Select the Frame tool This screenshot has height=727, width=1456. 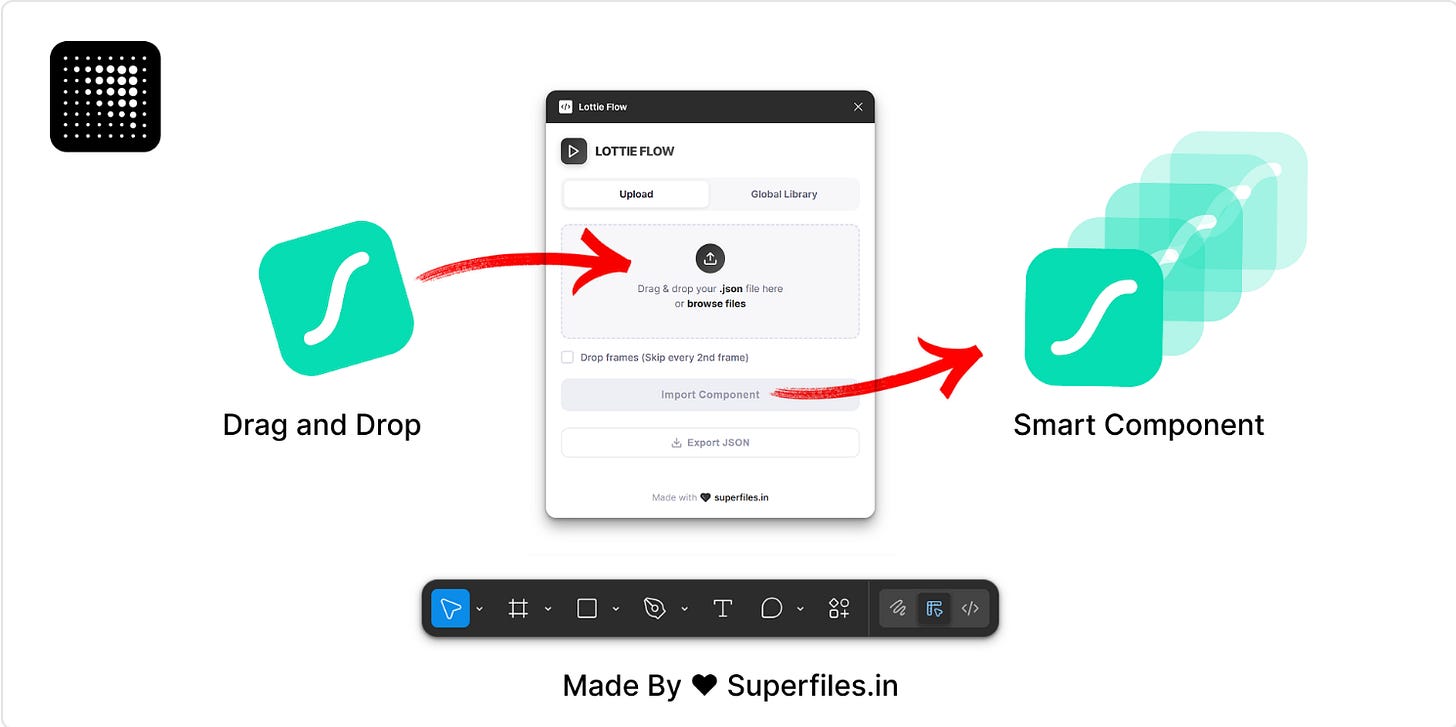pos(518,608)
